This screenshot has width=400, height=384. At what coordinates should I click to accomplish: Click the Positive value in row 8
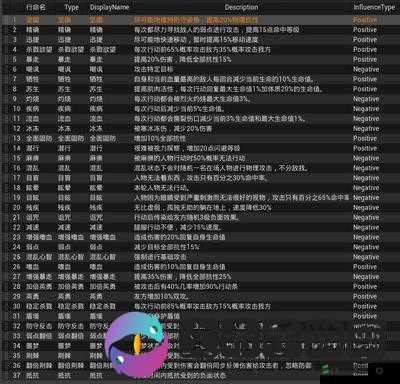coord(365,89)
